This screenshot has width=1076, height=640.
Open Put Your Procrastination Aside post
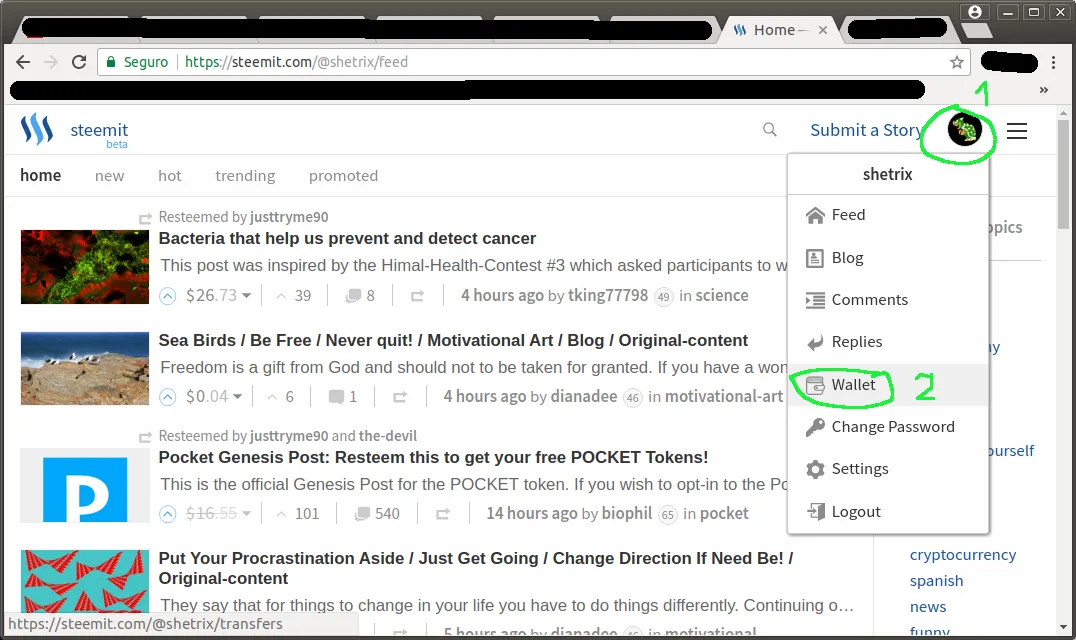click(x=476, y=568)
